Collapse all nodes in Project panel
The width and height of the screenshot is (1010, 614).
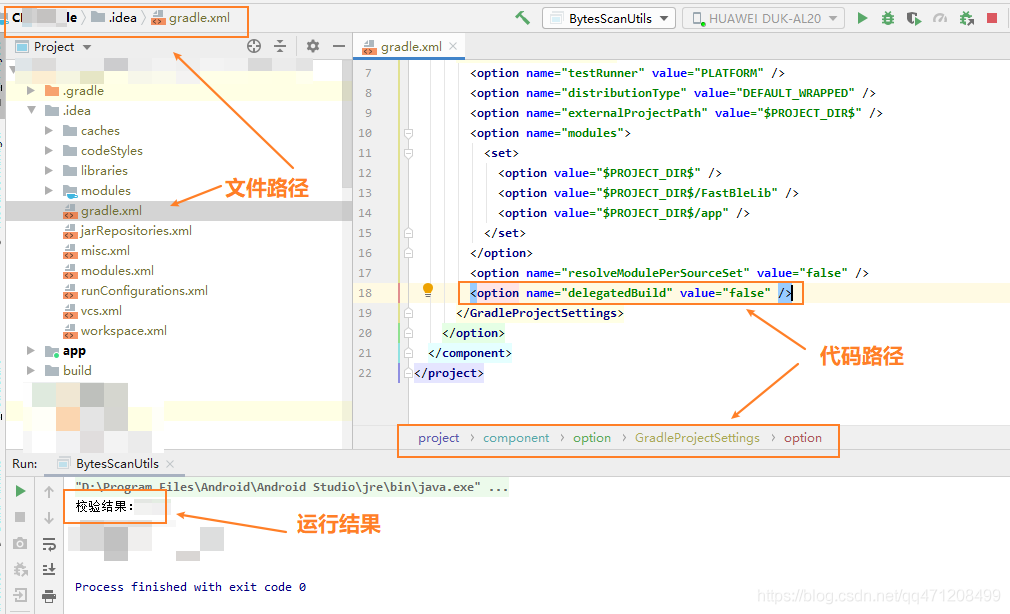click(282, 45)
